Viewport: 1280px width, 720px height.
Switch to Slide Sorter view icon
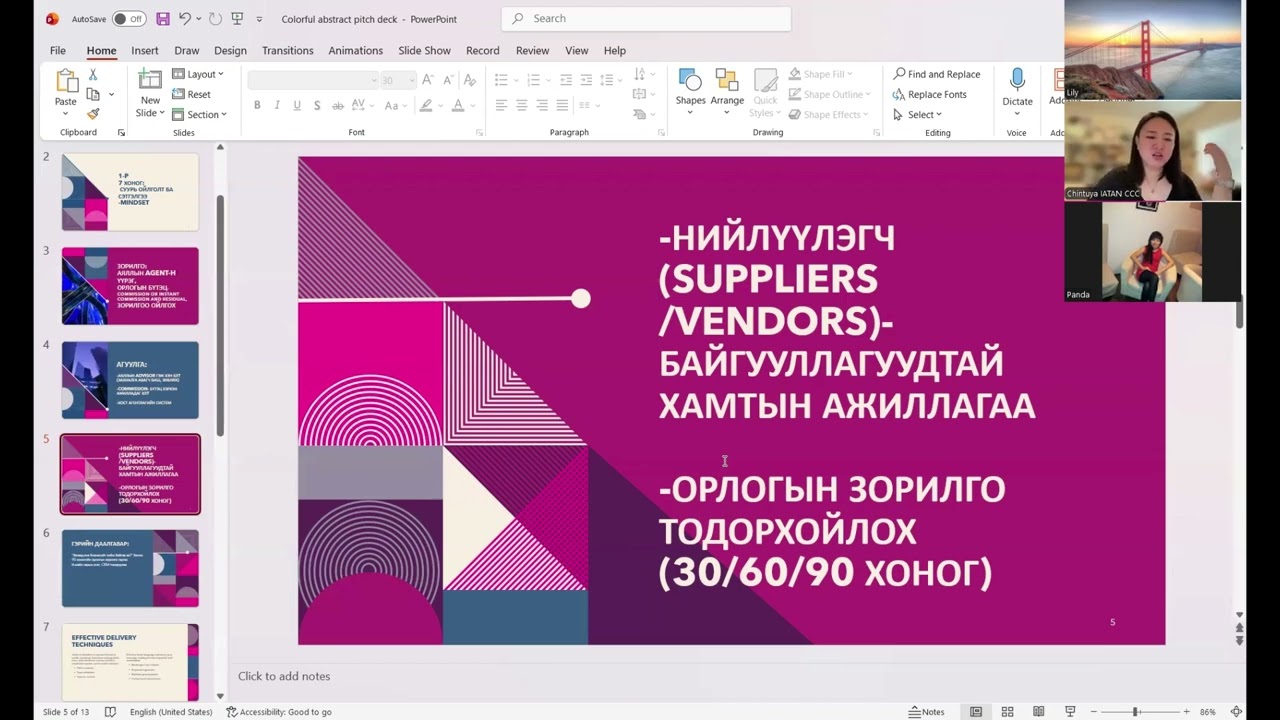(1008, 712)
